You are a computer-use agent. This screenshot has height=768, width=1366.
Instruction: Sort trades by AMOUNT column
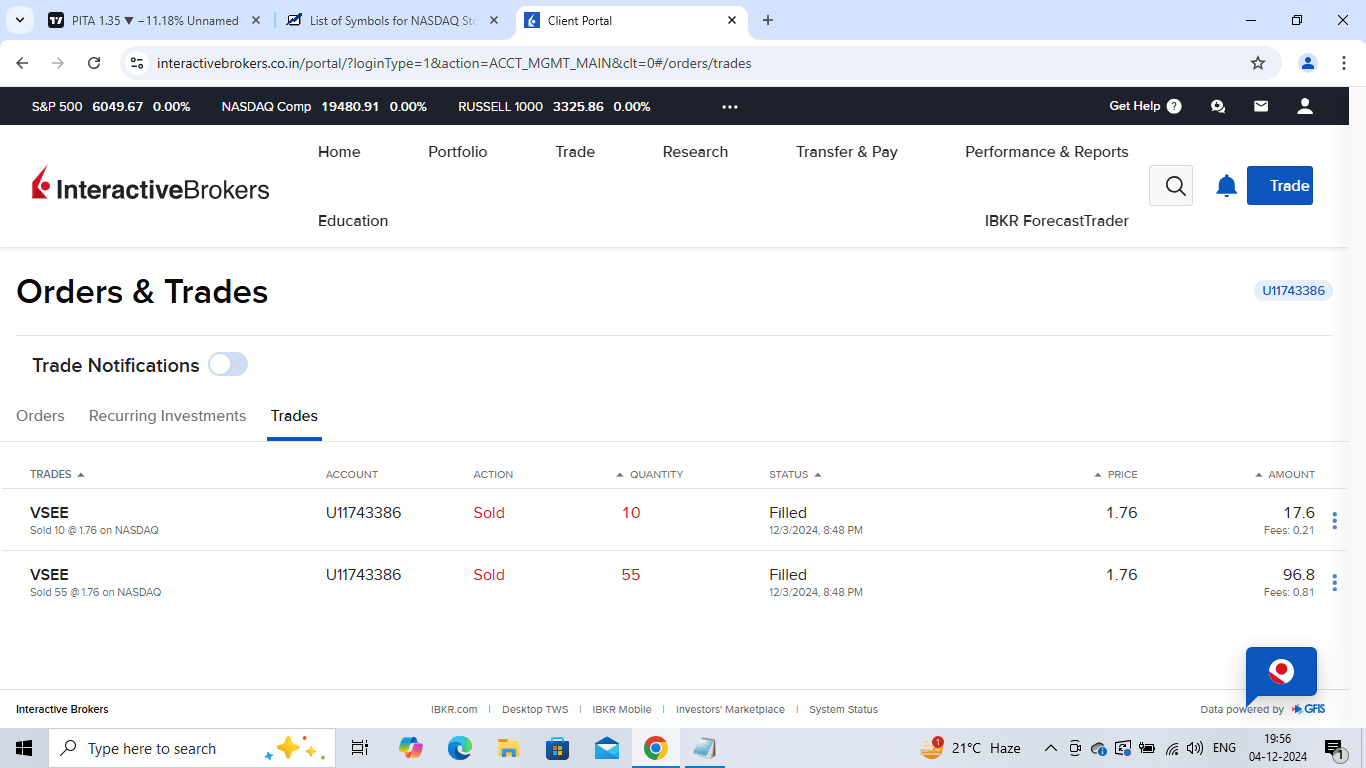[x=1286, y=474]
